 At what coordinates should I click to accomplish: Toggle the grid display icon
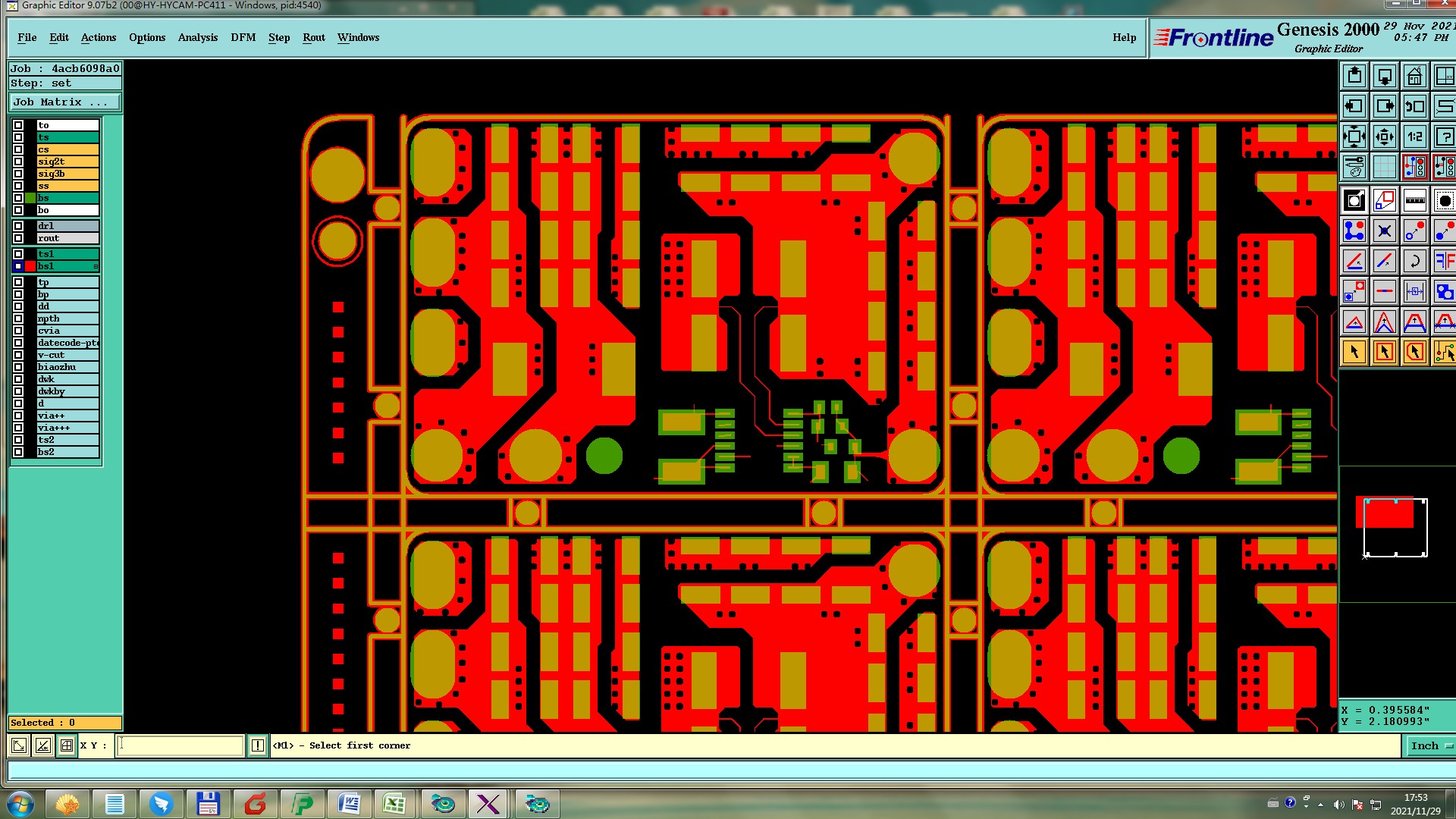pos(1384,168)
